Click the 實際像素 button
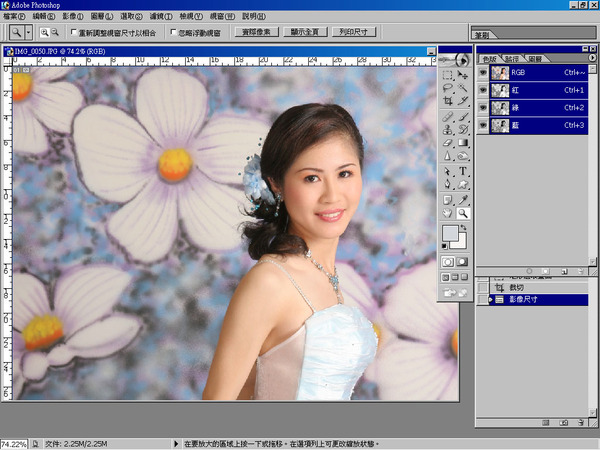The height and width of the screenshot is (450, 600). tap(259, 32)
